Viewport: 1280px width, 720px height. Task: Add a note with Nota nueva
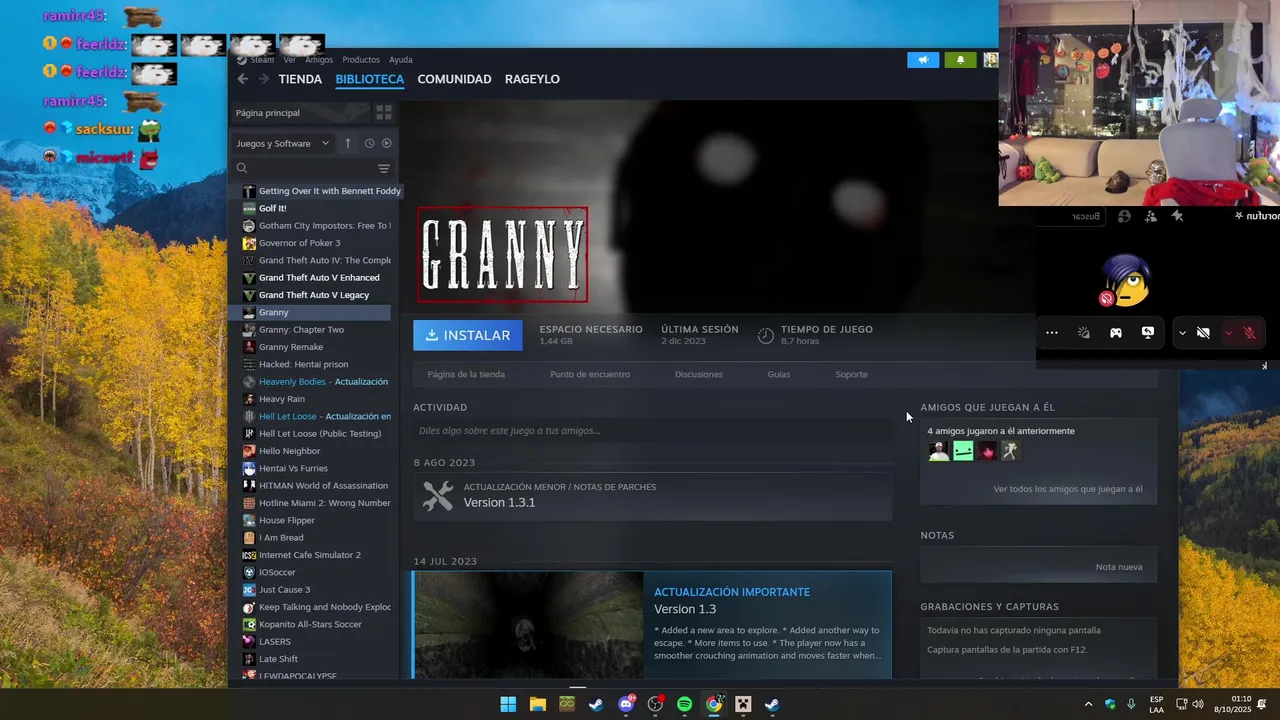click(x=1119, y=567)
